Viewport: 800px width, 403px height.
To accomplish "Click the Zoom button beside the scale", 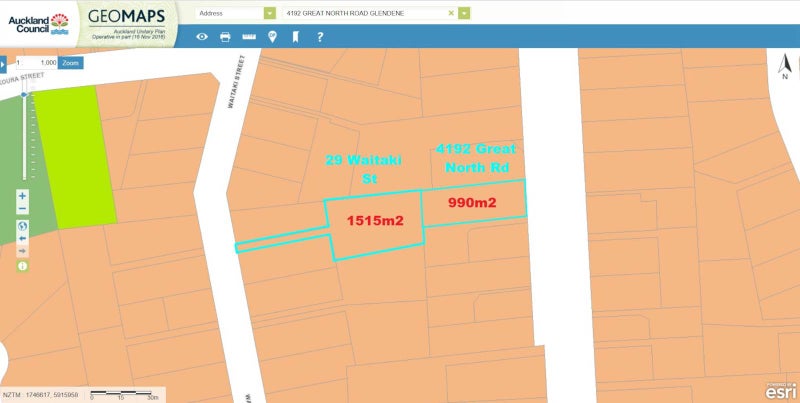I will coord(70,63).
